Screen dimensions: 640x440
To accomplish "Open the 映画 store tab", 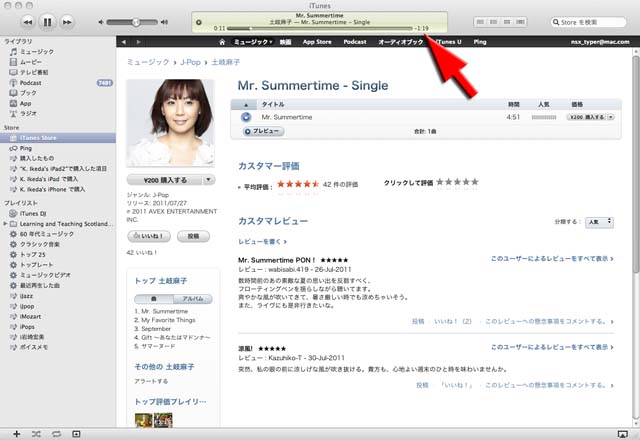I will (x=285, y=42).
